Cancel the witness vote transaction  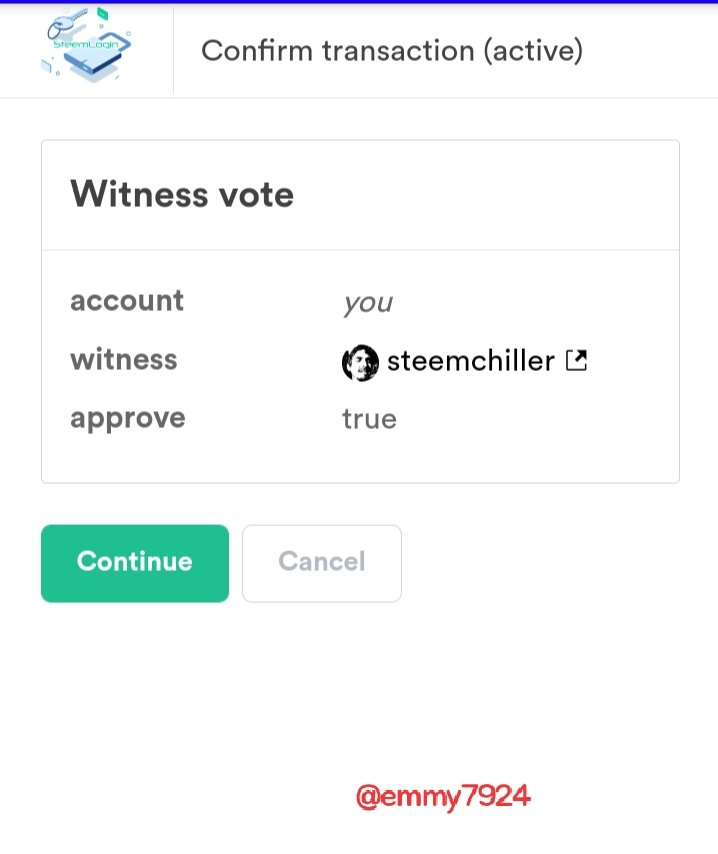[x=322, y=563]
